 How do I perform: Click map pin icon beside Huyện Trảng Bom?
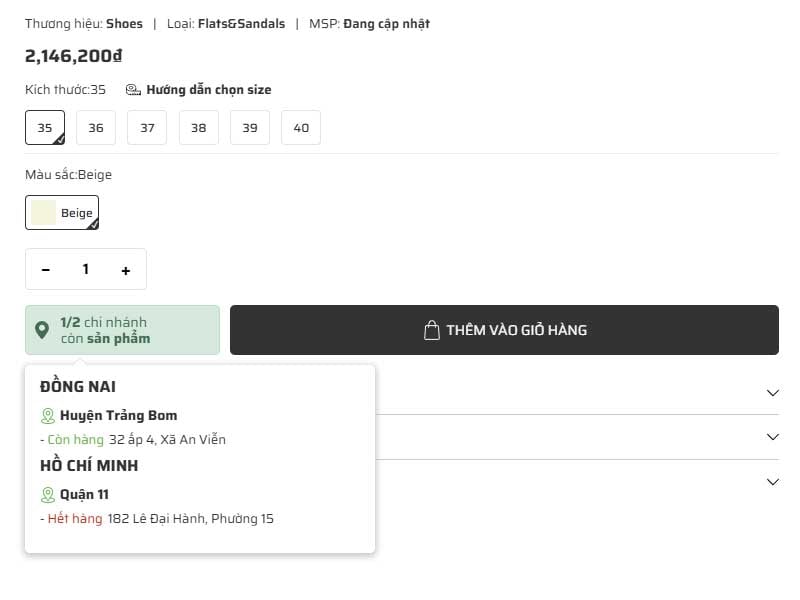tap(47, 416)
